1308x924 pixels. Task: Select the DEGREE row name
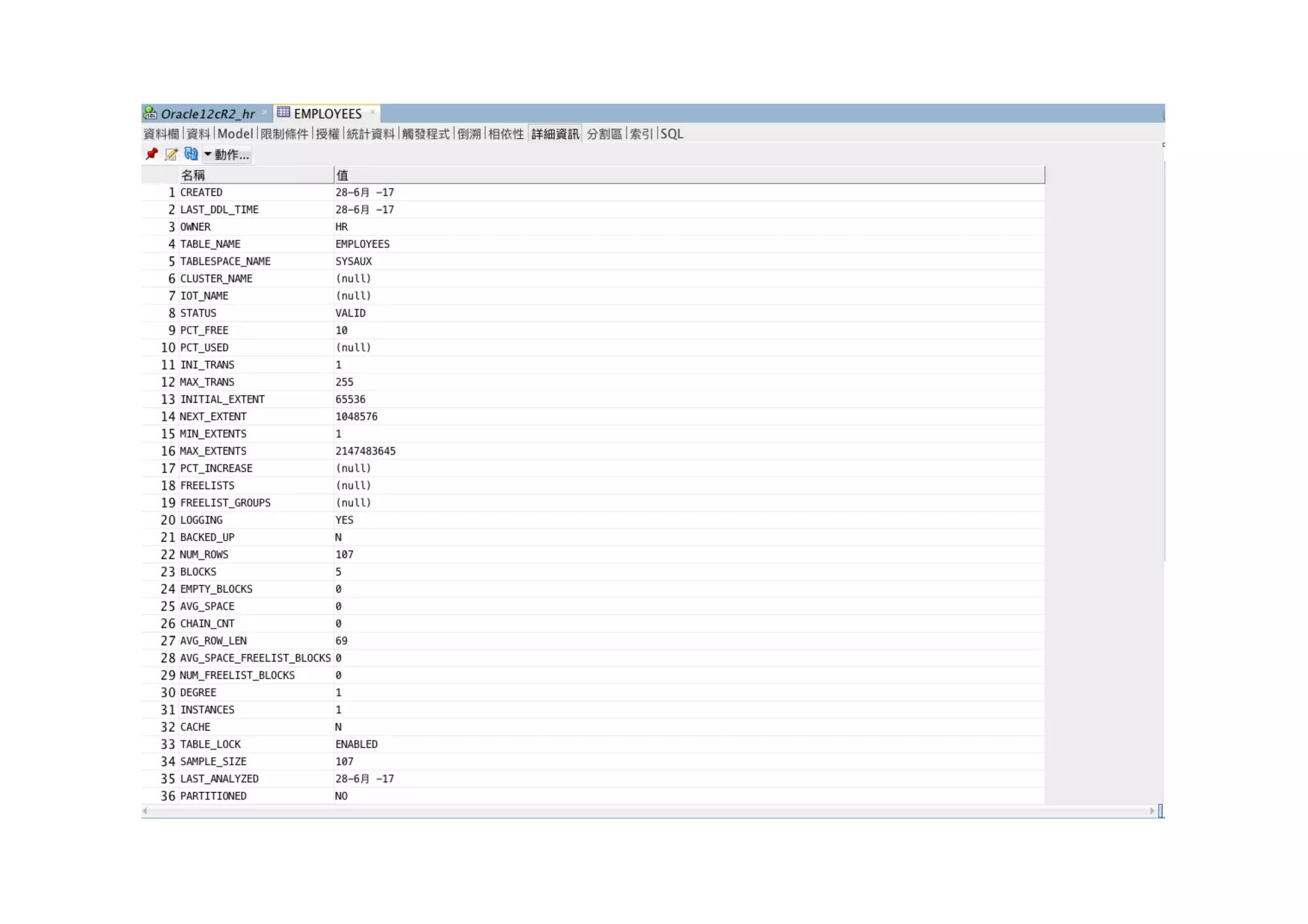click(x=198, y=692)
